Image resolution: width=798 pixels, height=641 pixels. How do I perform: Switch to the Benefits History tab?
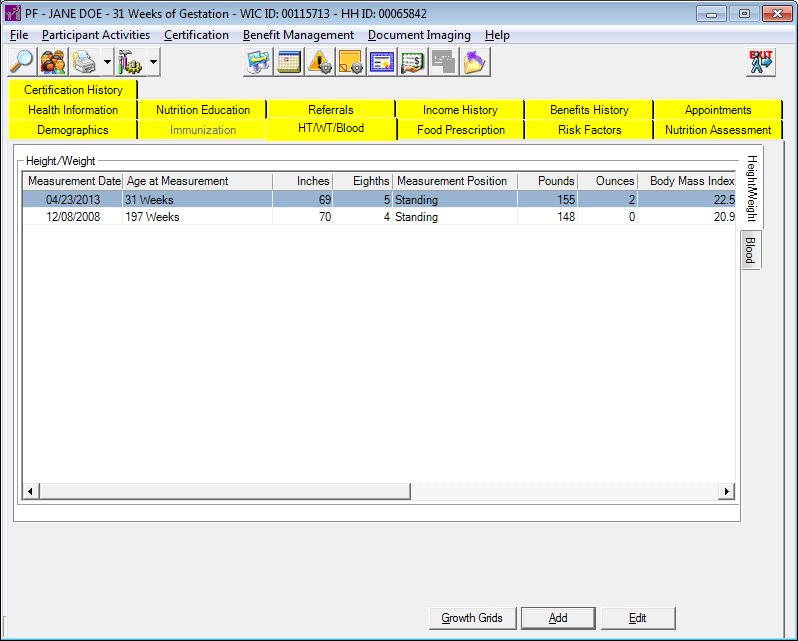point(589,110)
